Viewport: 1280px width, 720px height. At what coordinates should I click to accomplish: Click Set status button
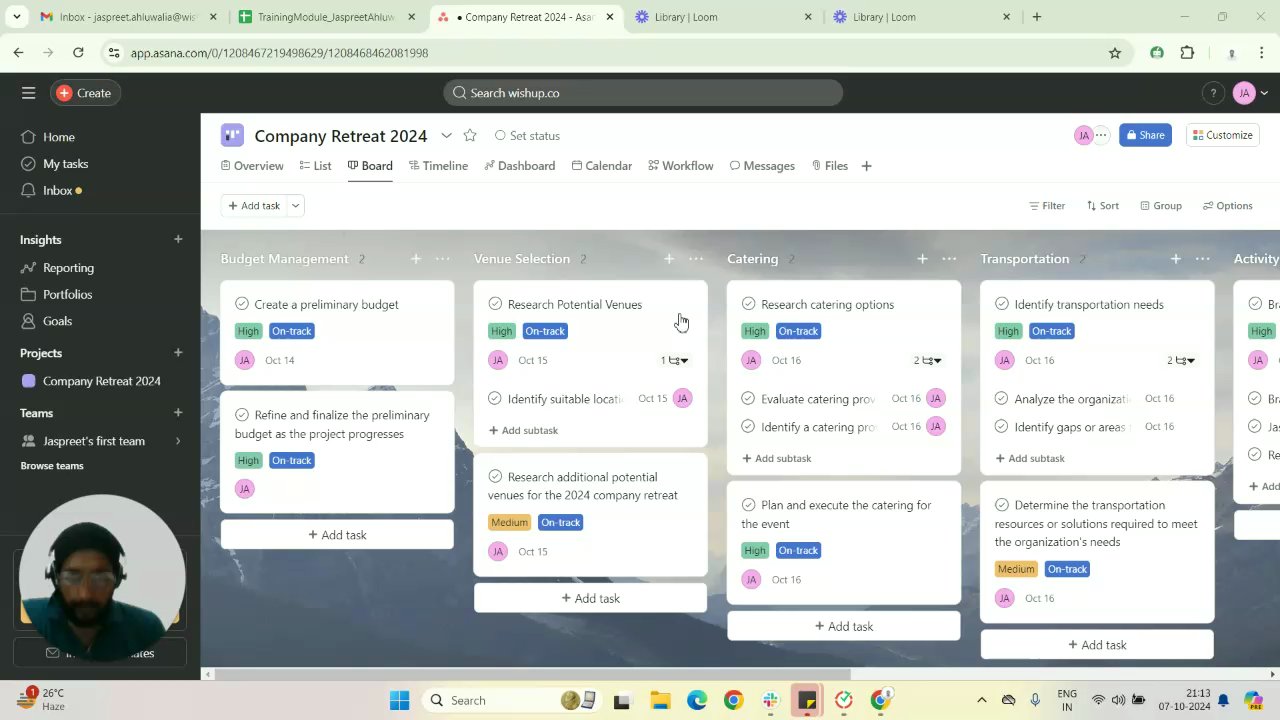tap(527, 135)
